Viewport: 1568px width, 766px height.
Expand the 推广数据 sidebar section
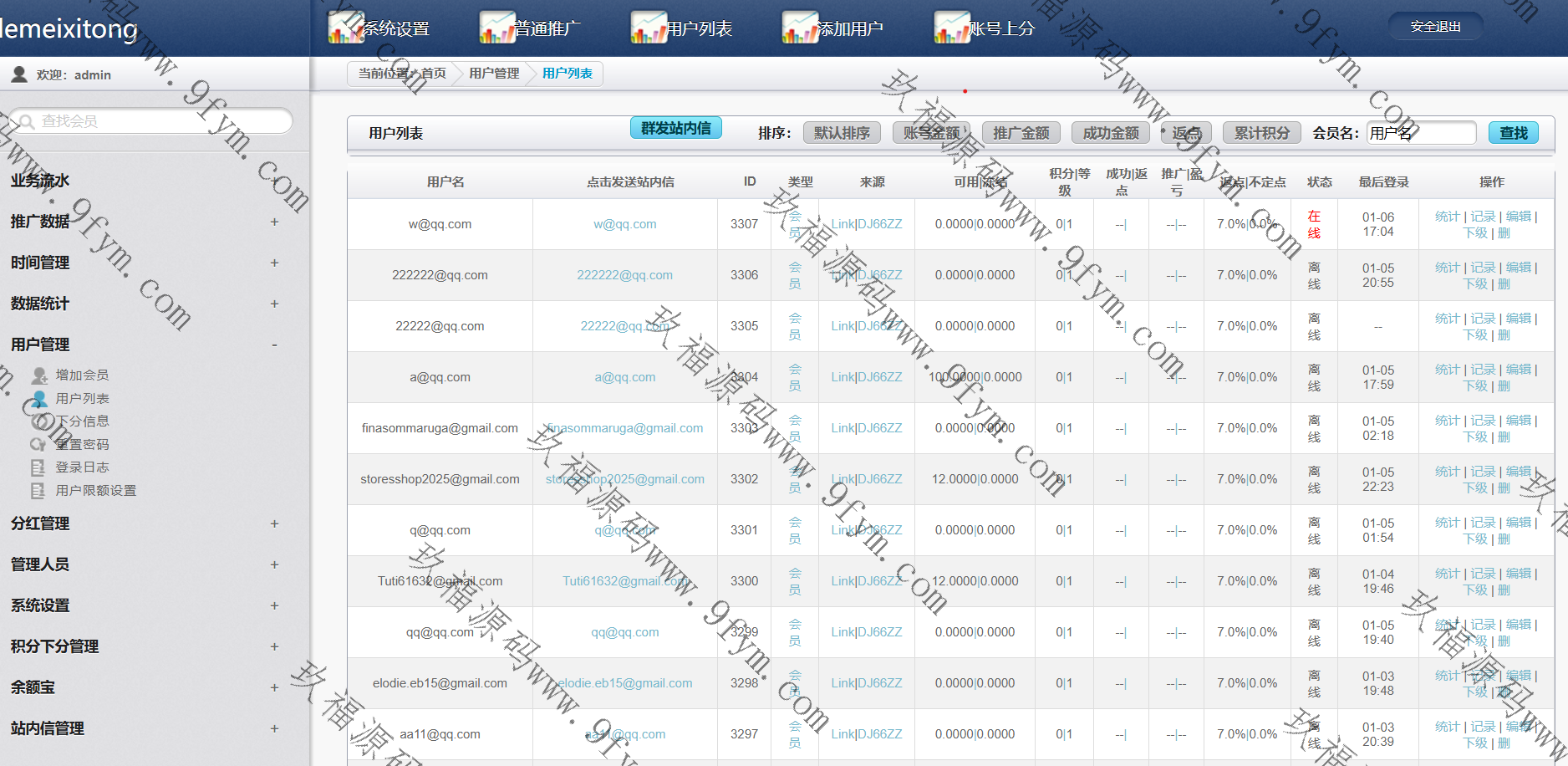click(x=274, y=222)
